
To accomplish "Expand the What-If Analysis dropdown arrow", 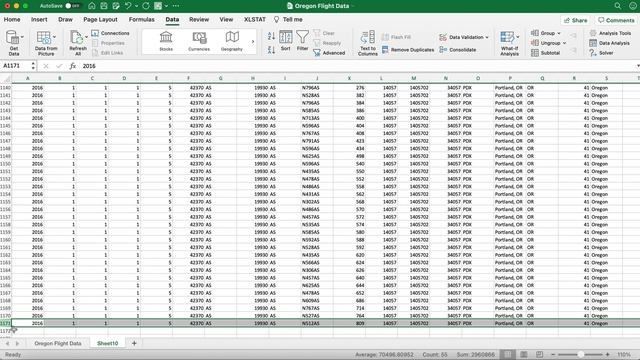I will pyautogui.click(x=518, y=37).
